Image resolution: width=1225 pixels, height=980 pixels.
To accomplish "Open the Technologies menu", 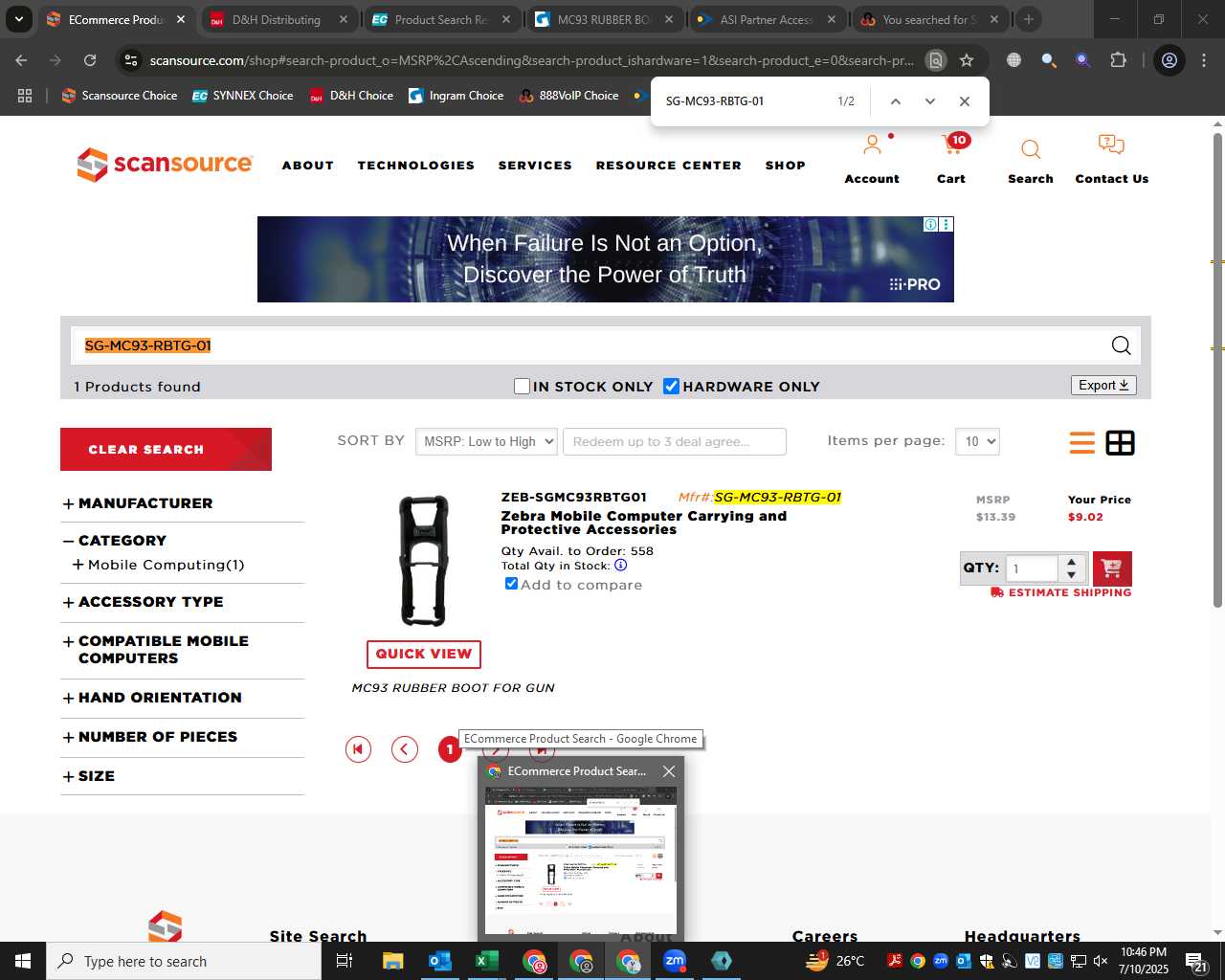I will coord(416,165).
